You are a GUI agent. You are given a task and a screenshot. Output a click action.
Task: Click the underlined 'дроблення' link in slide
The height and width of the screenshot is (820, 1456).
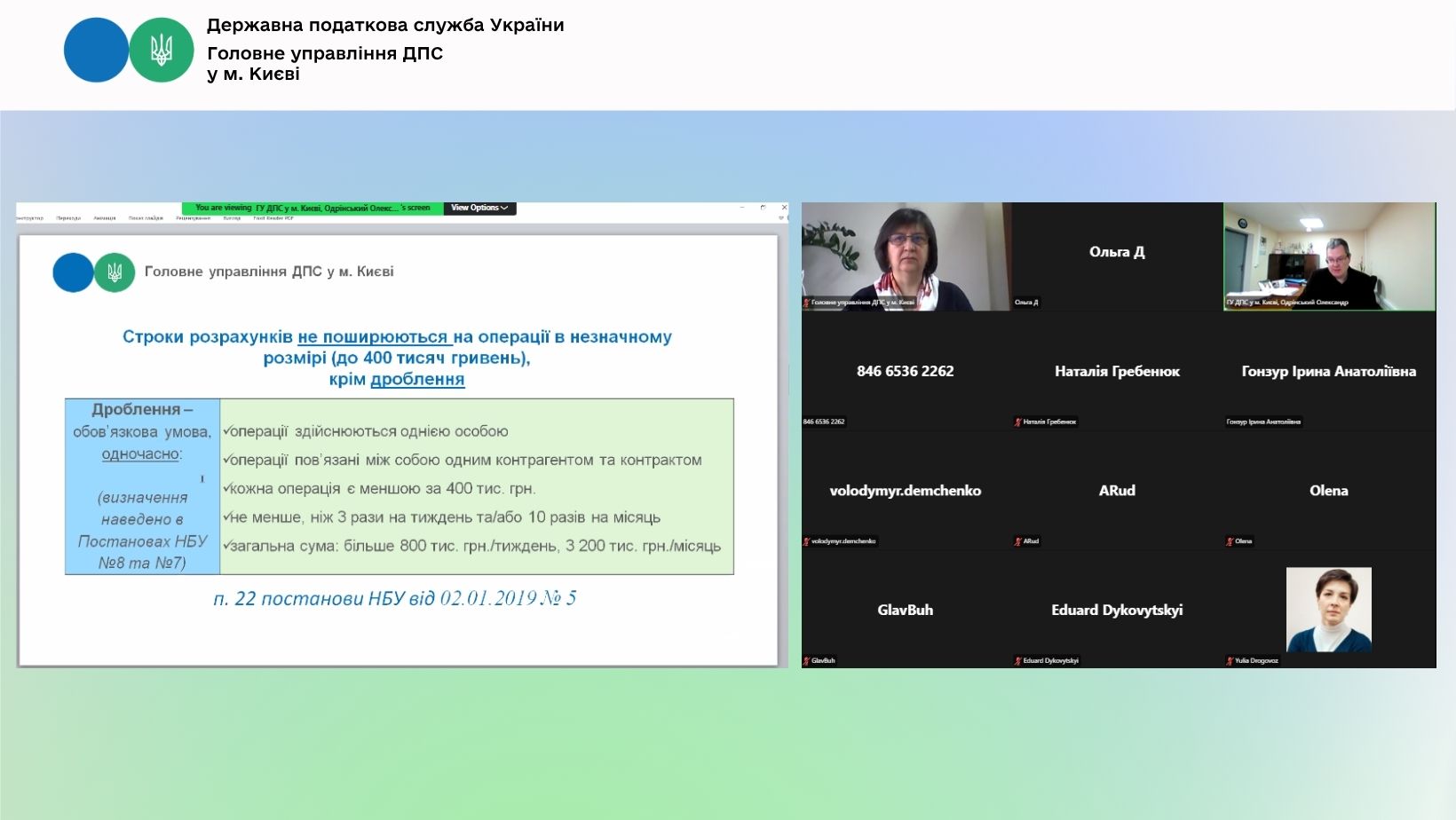pyautogui.click(x=417, y=380)
